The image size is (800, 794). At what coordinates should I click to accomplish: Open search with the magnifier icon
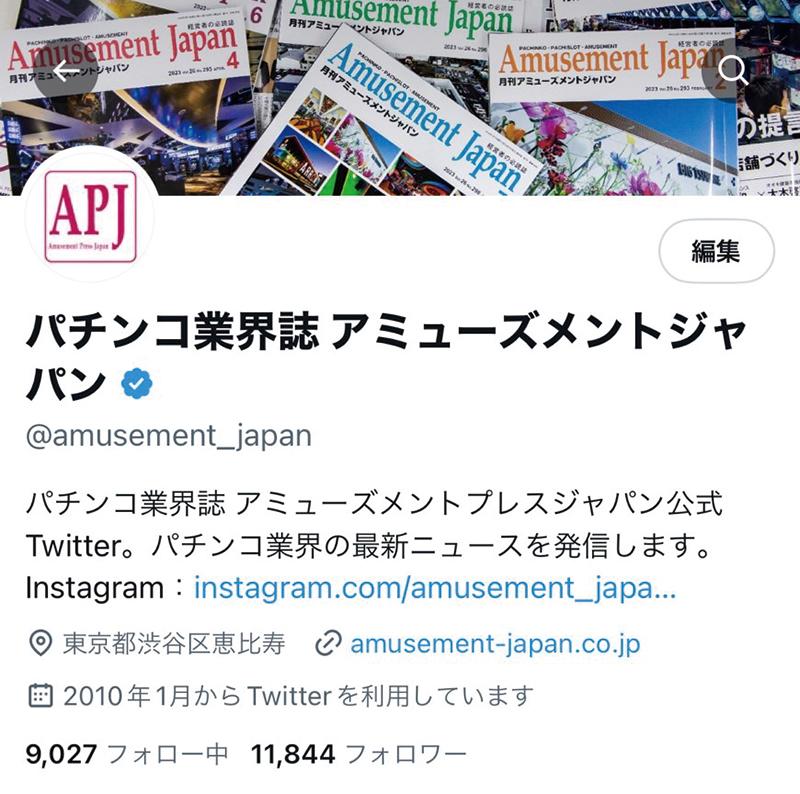tap(733, 70)
